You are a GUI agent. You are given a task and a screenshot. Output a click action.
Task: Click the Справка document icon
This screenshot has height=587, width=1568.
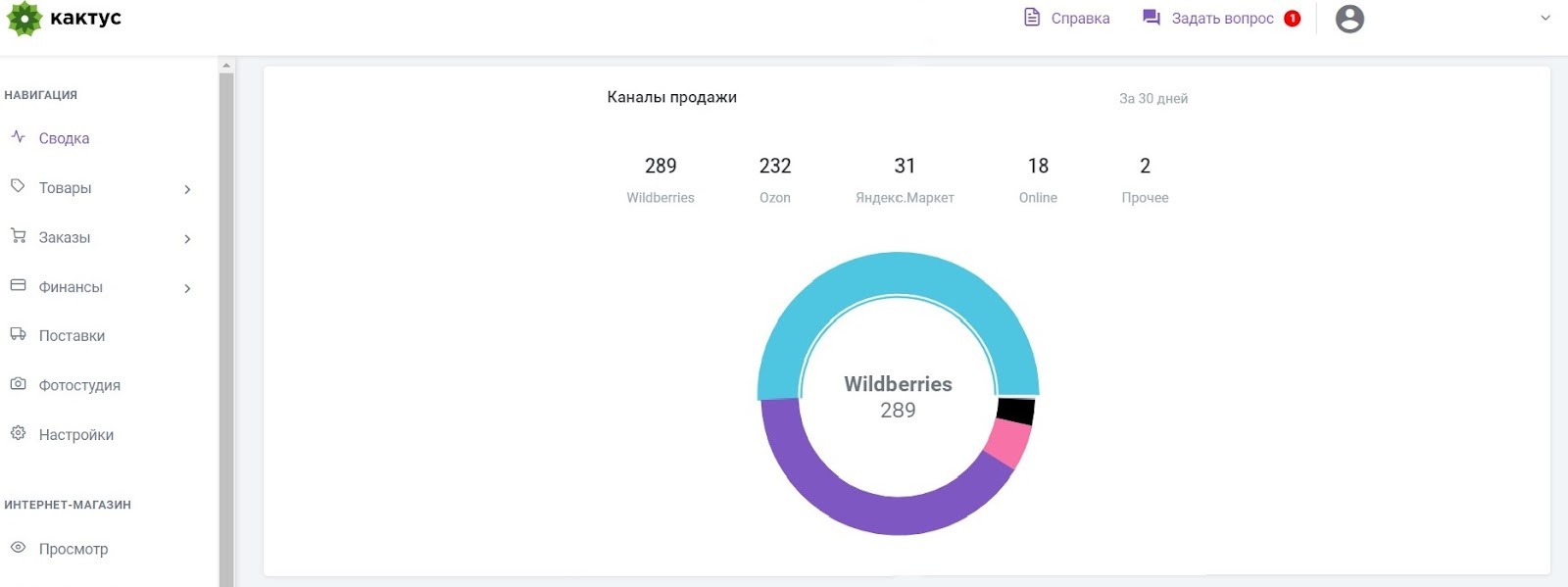click(1032, 18)
